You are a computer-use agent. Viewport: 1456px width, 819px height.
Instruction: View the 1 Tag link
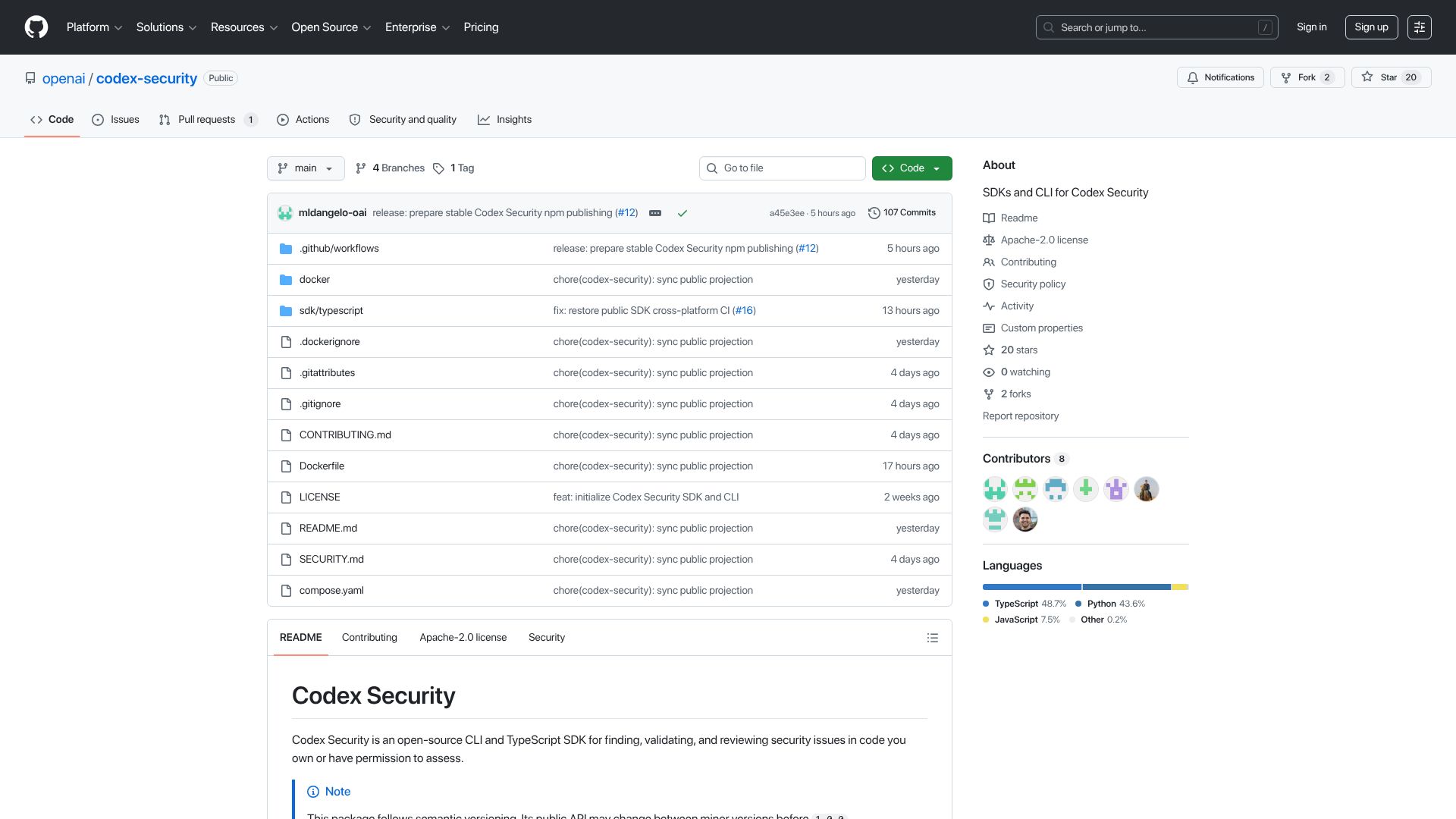click(453, 168)
